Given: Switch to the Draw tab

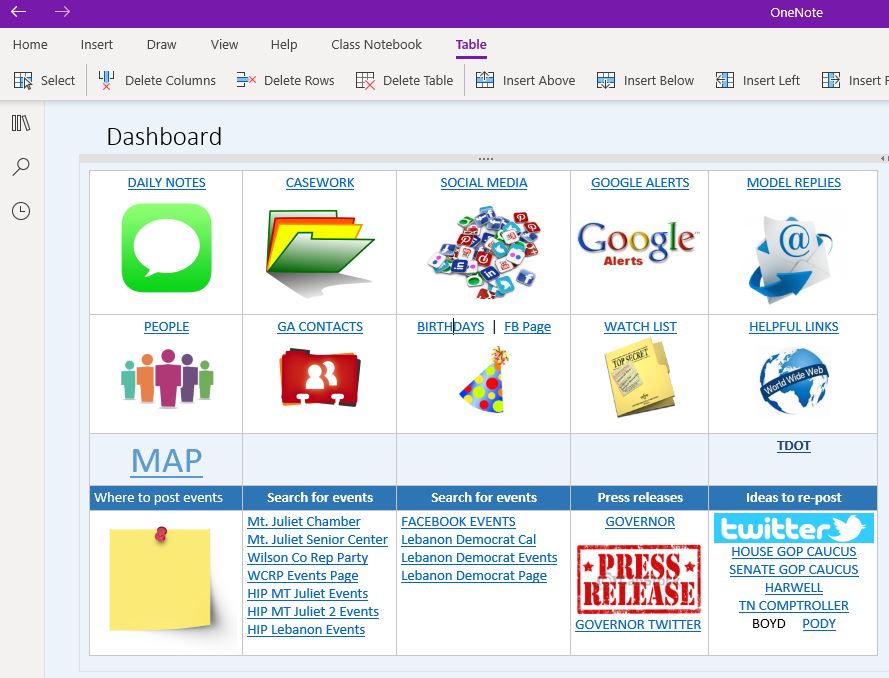Looking at the screenshot, I should 162,44.
